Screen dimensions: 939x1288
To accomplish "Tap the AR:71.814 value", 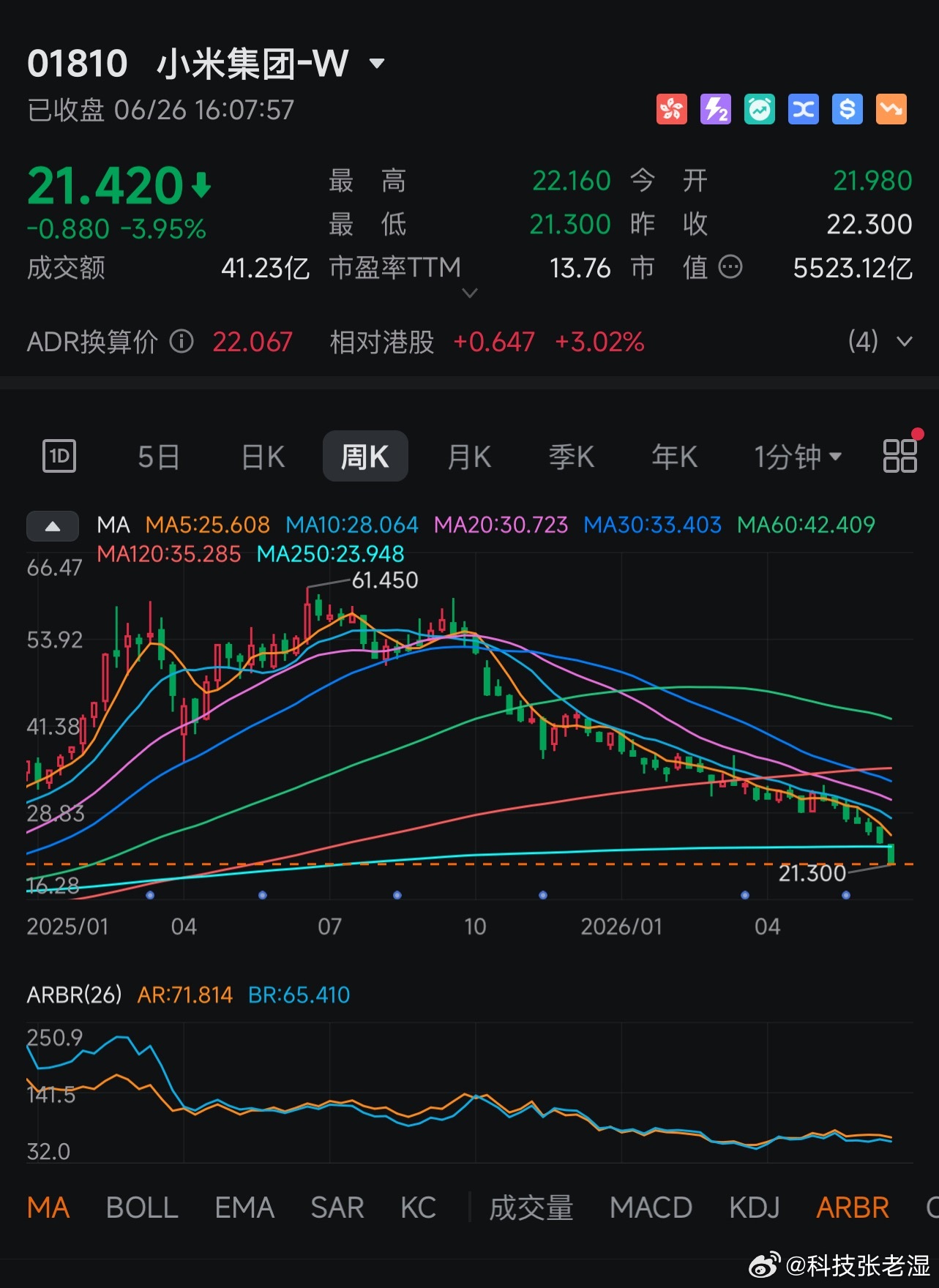I will (185, 995).
